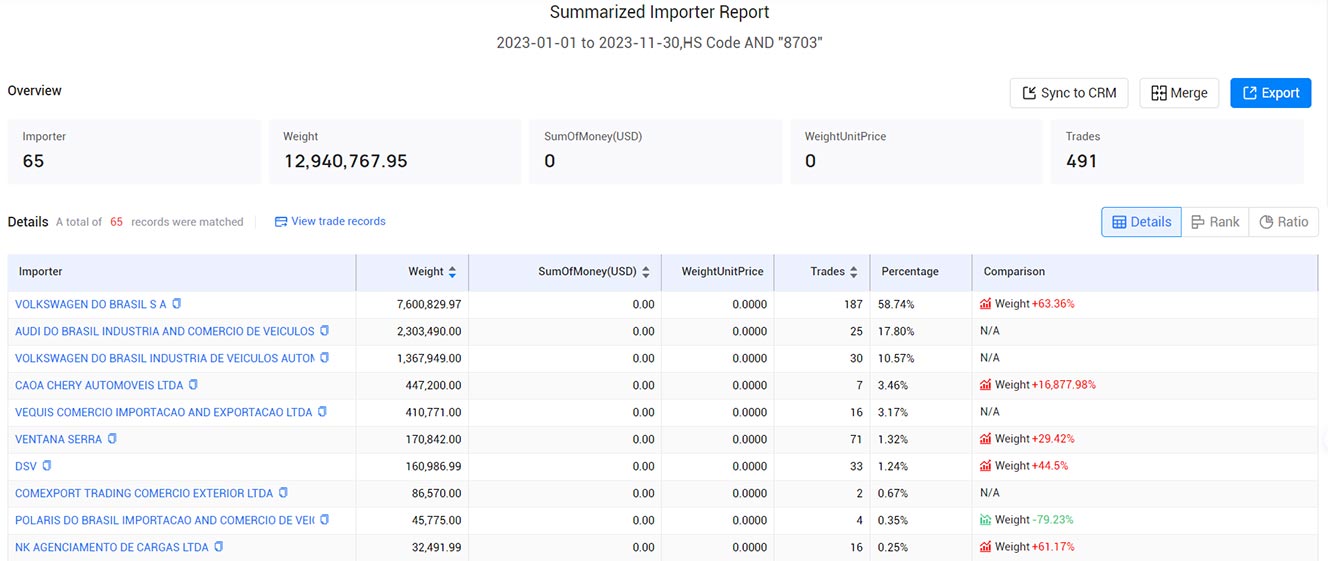Open VEQUIS COMERCIO IMPORTACAO importer page
The height and width of the screenshot is (561, 1328).
164,412
